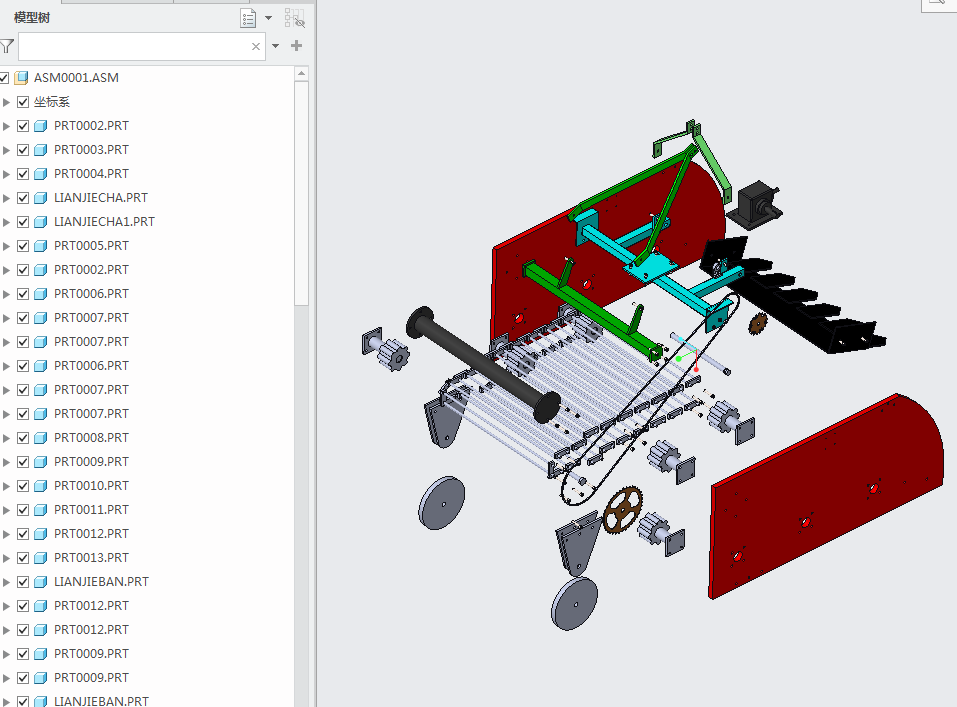The height and width of the screenshot is (707, 957).
Task: Click the PRT0003.PRT part icon
Action: (x=41, y=150)
